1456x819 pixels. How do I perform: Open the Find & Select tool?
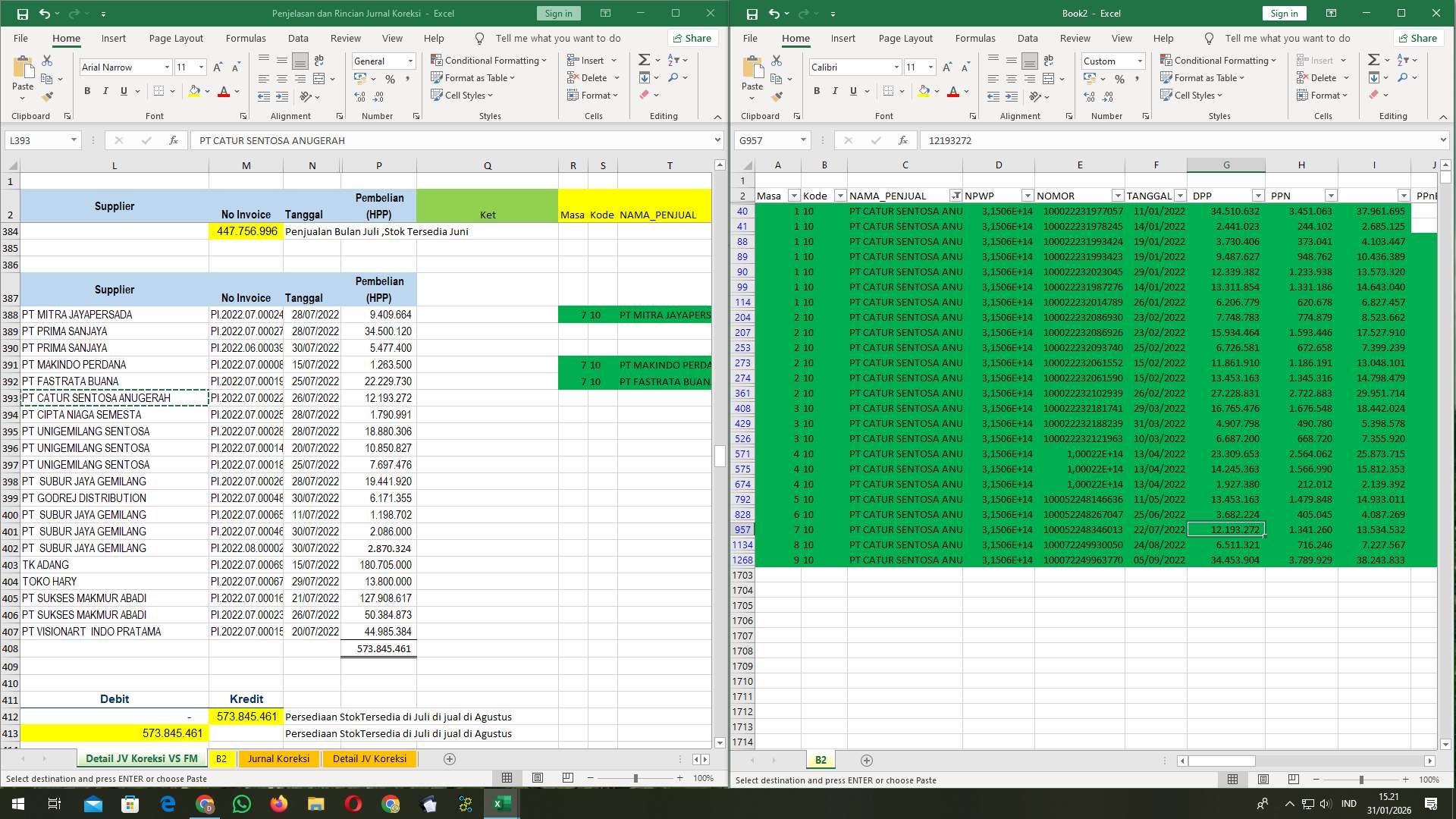[675, 77]
